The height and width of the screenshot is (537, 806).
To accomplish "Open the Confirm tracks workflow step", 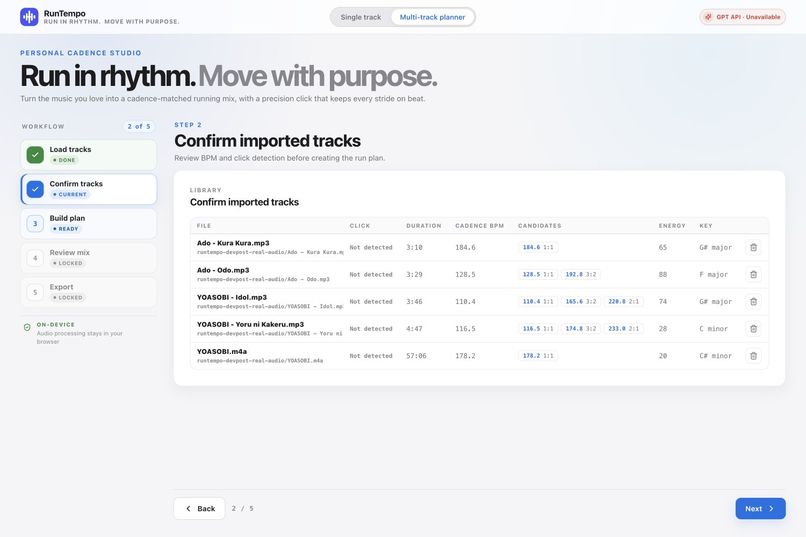I will (88, 189).
